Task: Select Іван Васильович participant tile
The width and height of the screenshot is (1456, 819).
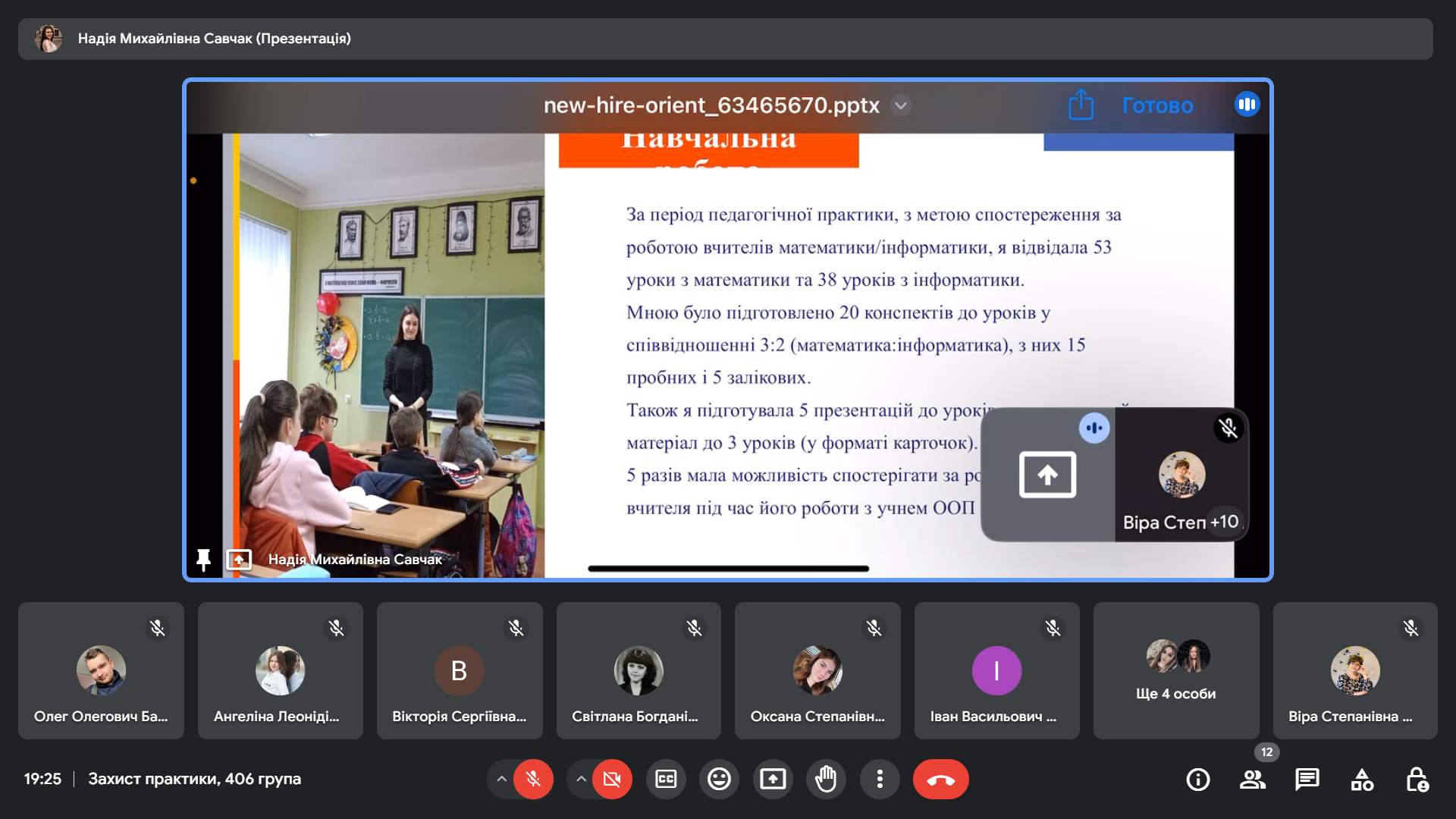Action: (x=996, y=670)
